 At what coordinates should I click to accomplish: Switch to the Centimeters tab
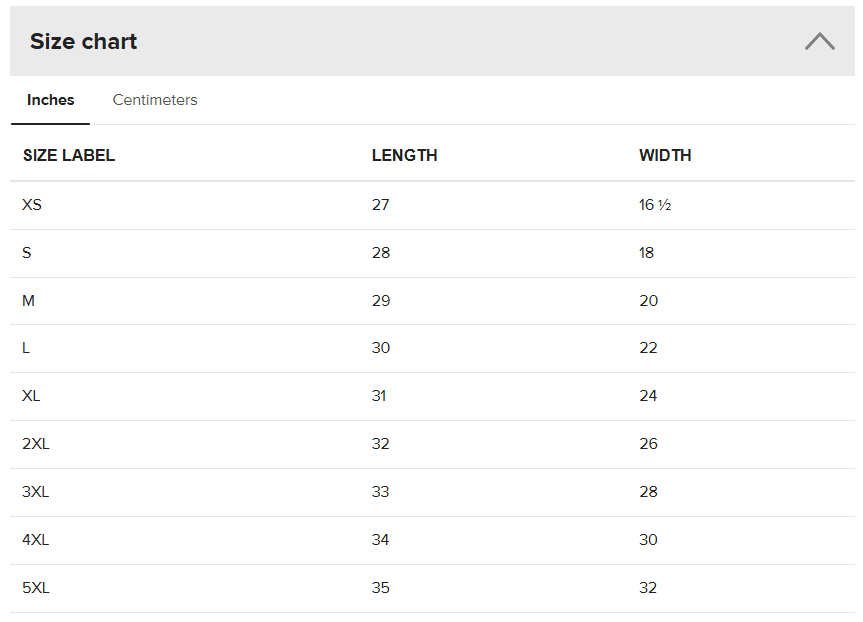click(x=155, y=100)
